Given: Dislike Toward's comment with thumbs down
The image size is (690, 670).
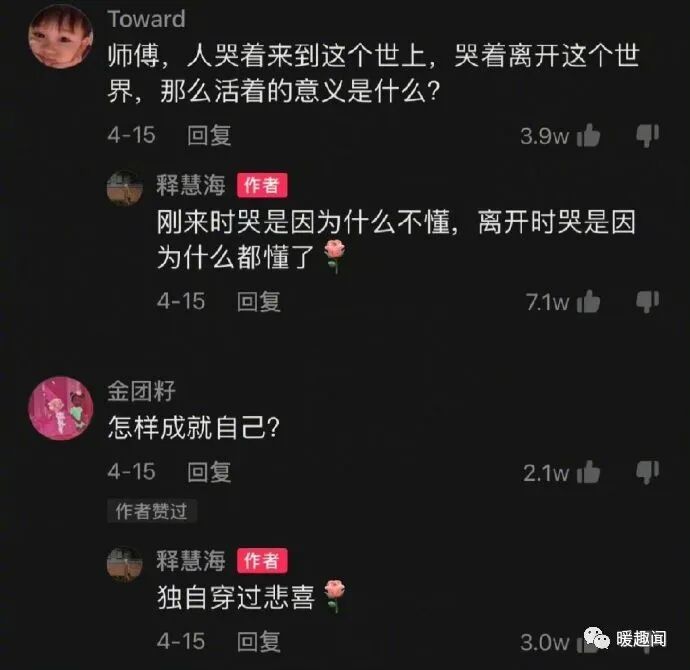Looking at the screenshot, I should 647,135.
